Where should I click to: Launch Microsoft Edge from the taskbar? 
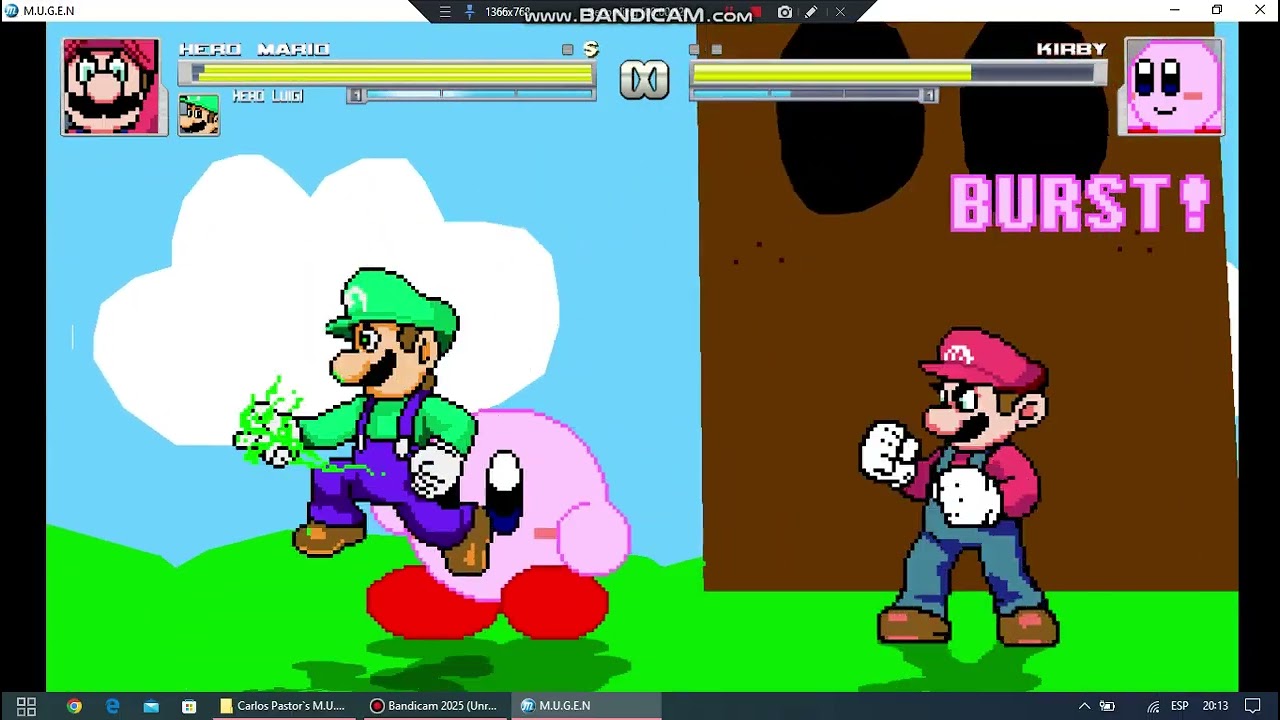[x=112, y=706]
